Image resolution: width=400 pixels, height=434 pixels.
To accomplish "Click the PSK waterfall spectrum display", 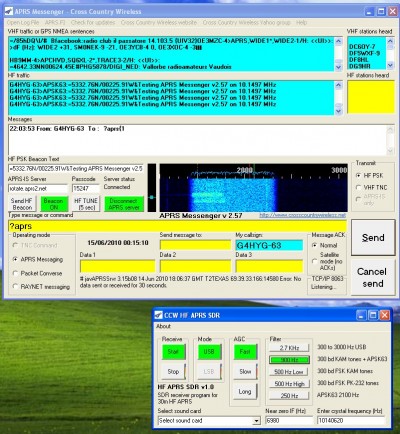I will click(x=253, y=187).
